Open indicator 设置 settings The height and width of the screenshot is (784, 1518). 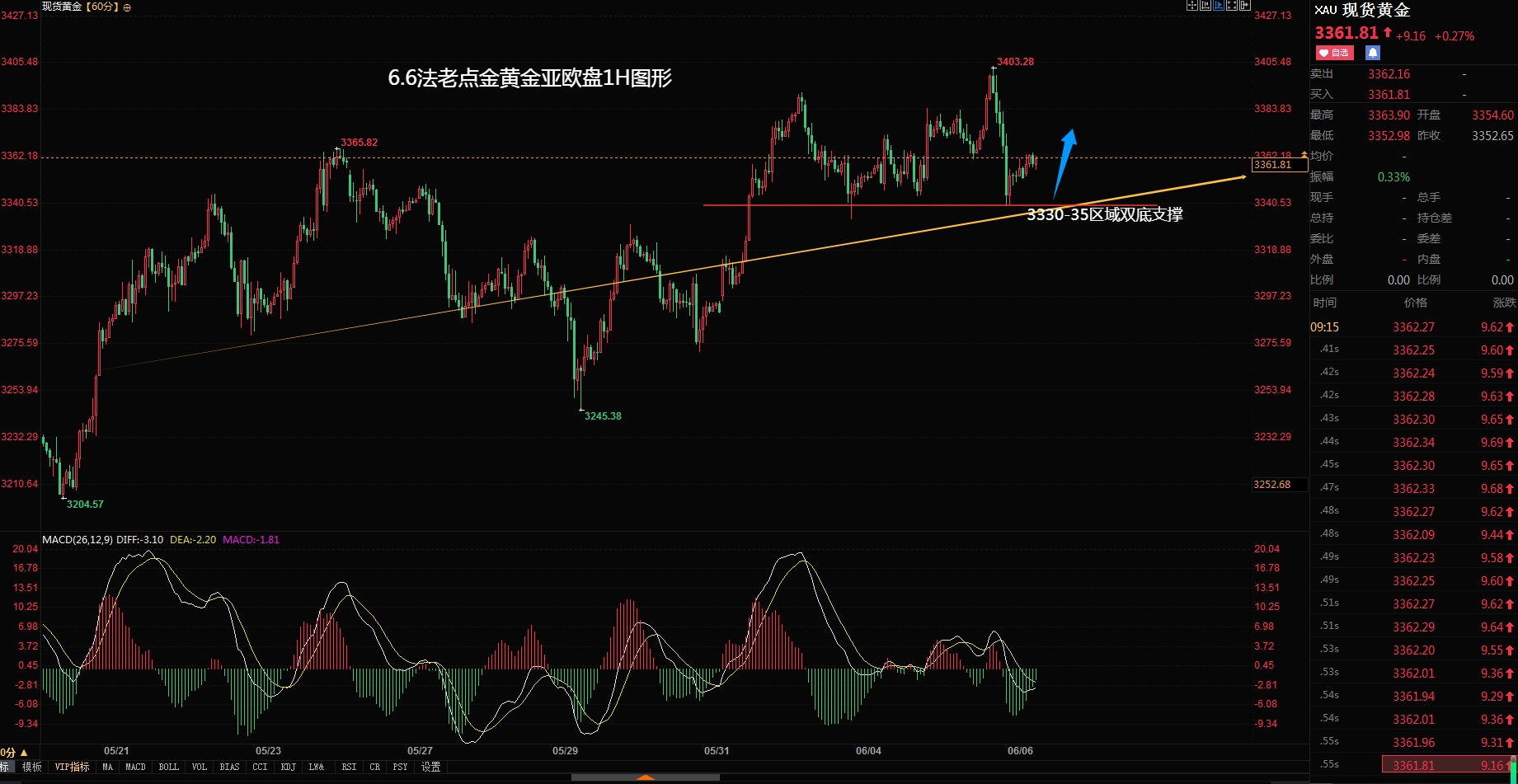tap(431, 767)
